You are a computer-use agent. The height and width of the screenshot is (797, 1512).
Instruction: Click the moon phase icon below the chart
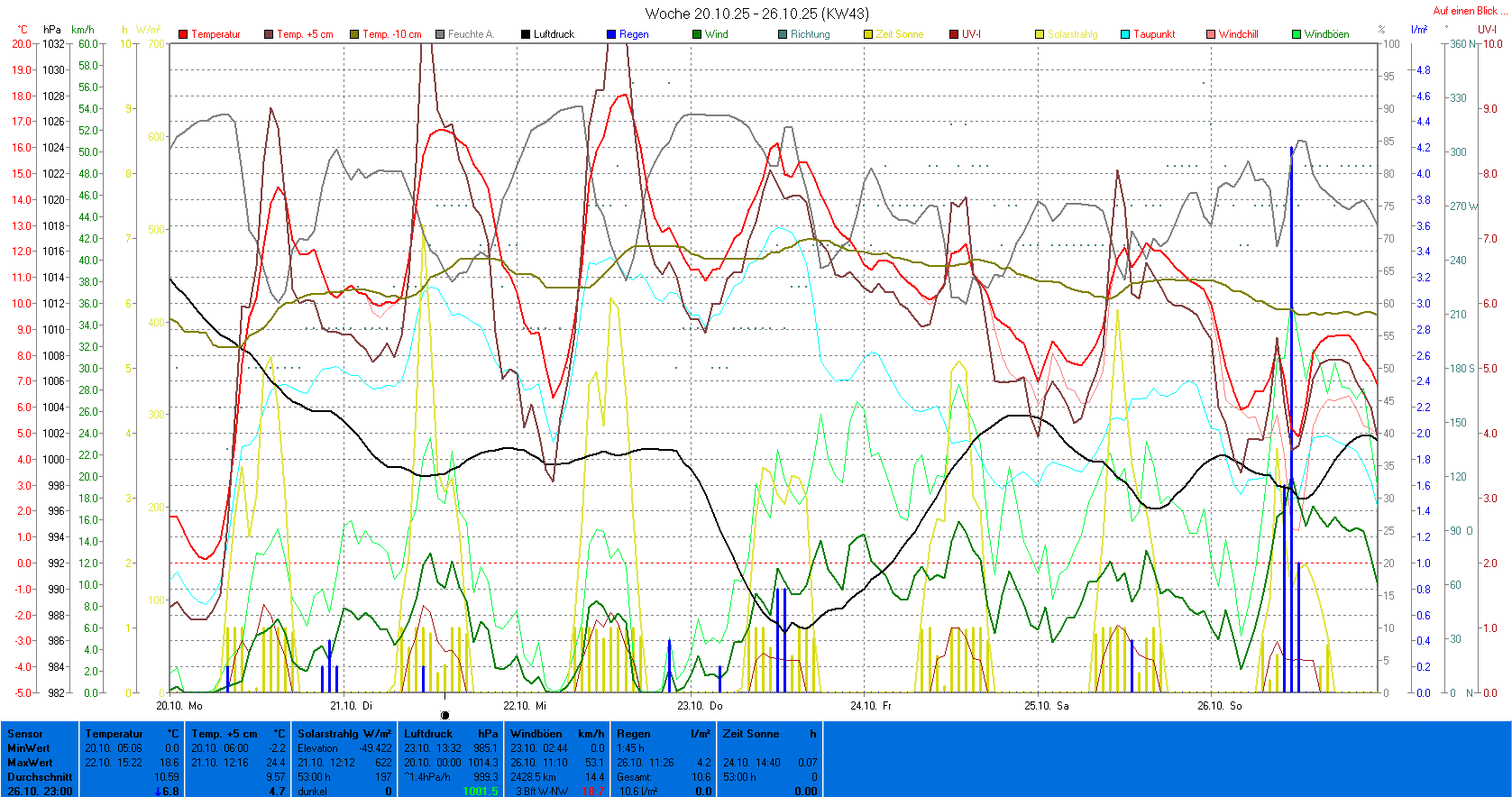tap(444, 715)
